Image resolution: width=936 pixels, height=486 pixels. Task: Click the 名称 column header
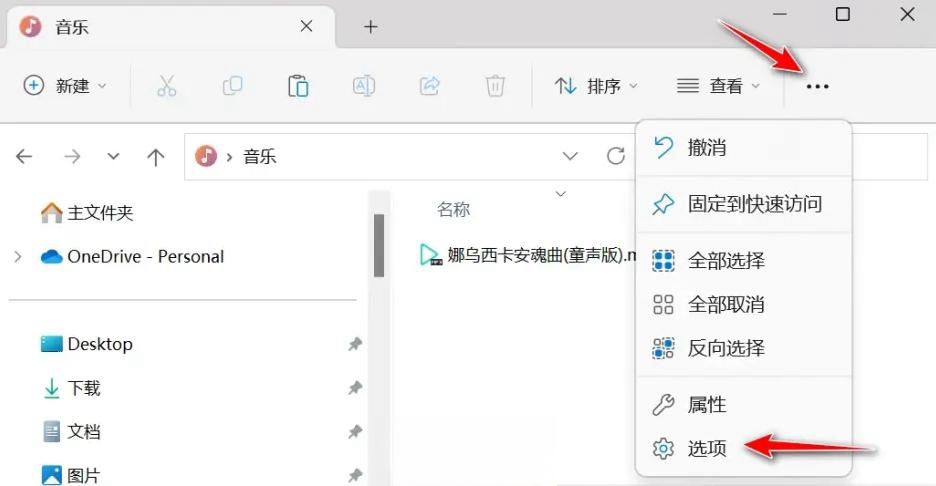tap(454, 210)
